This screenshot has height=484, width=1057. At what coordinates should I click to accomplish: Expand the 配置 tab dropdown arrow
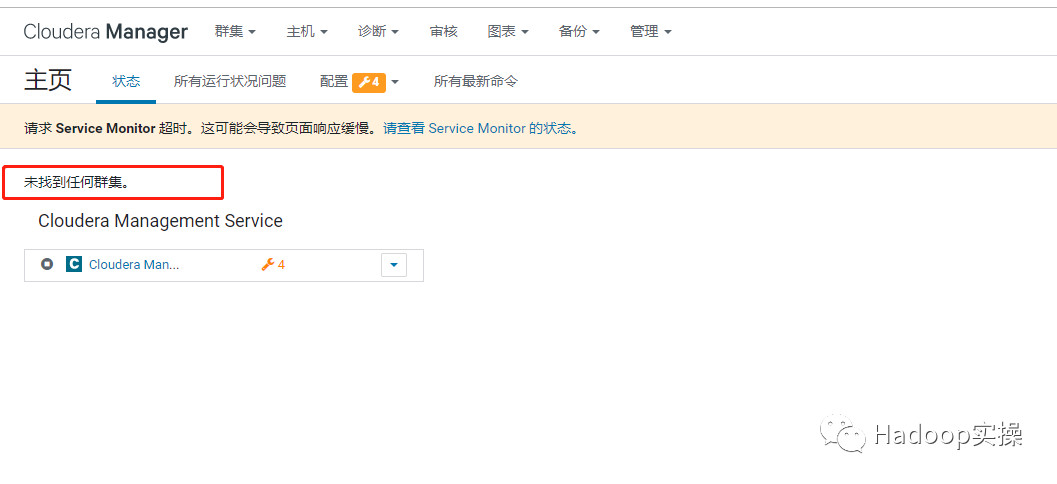point(395,82)
